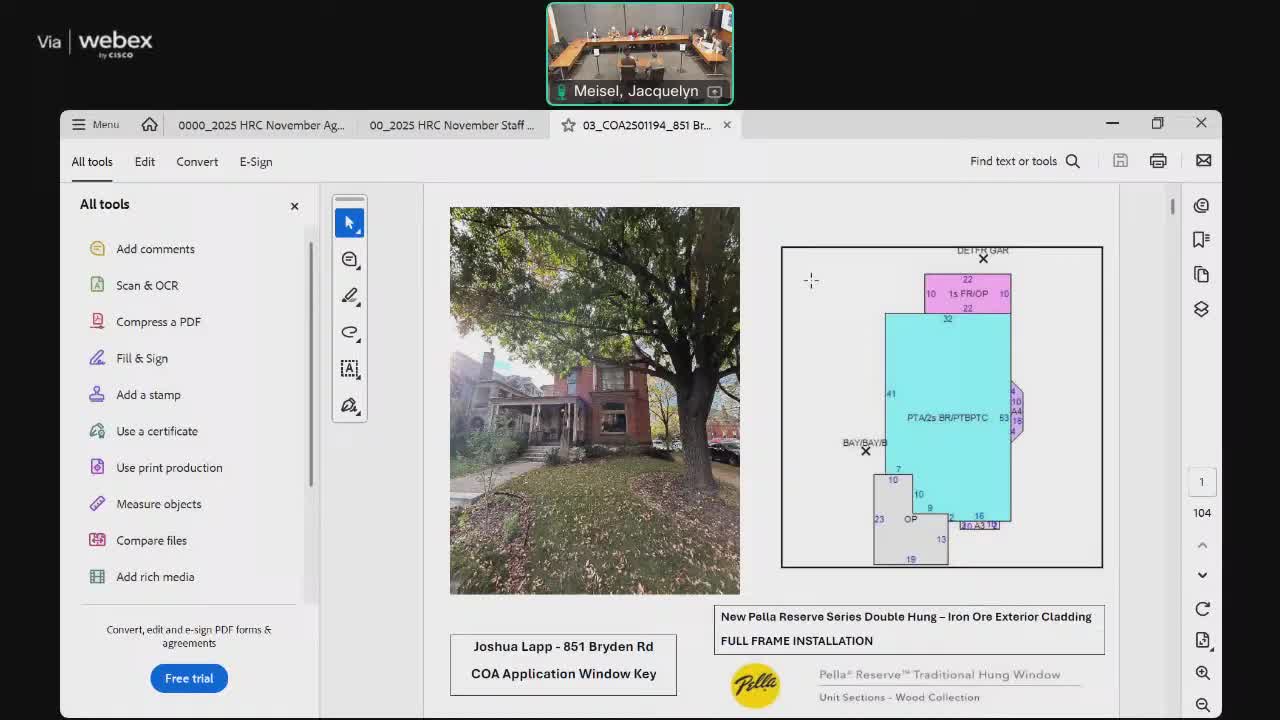Click the document's vertical scrollbar
This screenshot has height=720, width=1280.
1171,207
